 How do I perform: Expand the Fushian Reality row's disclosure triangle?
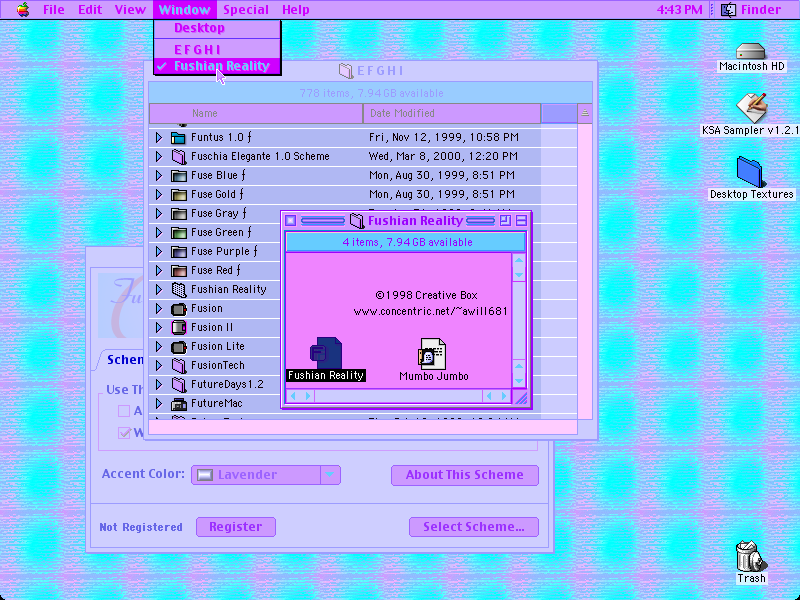click(159, 290)
